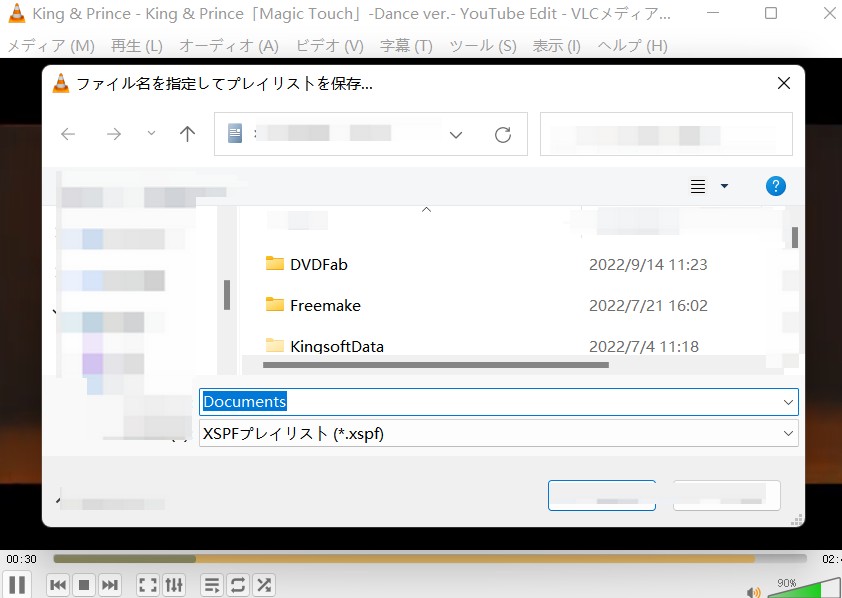Click the address bar document icon
This screenshot has height=598, width=842.
pyautogui.click(x=235, y=133)
